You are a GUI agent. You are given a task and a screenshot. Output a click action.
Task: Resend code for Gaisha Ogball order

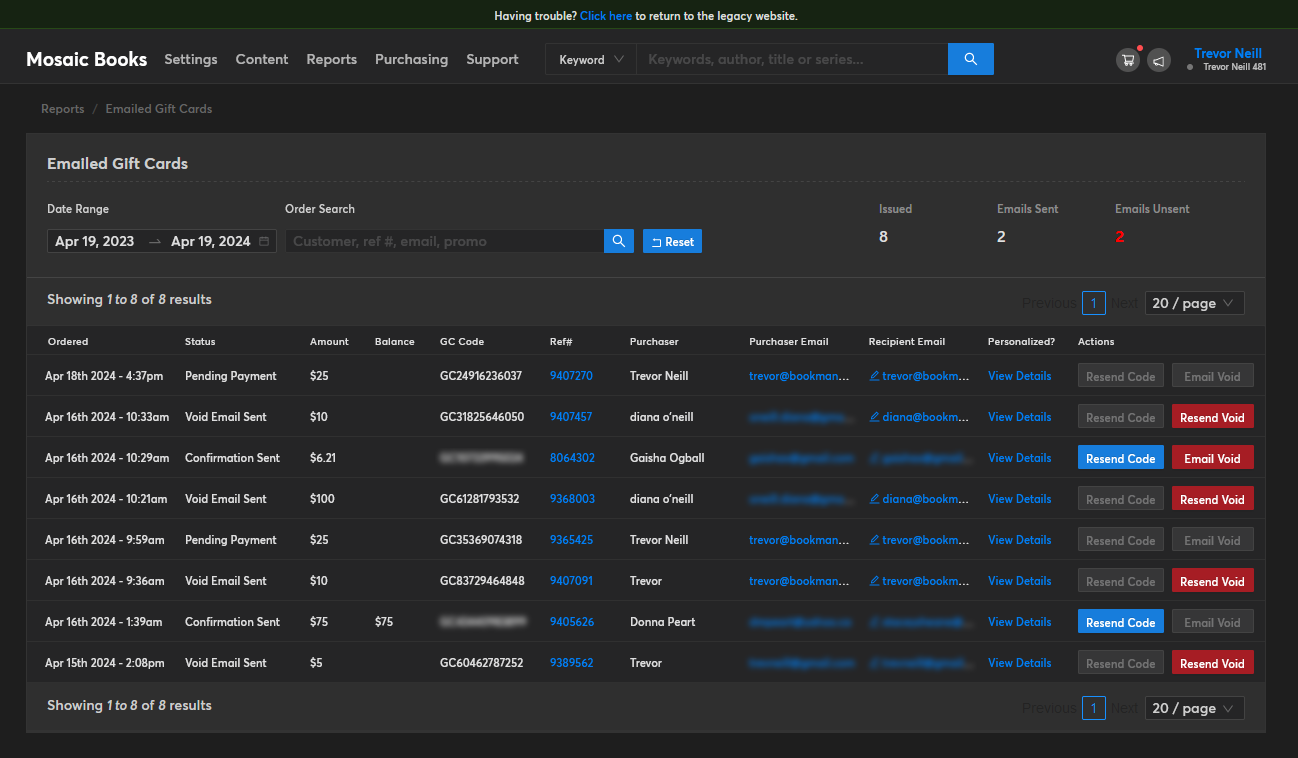[x=1120, y=458]
